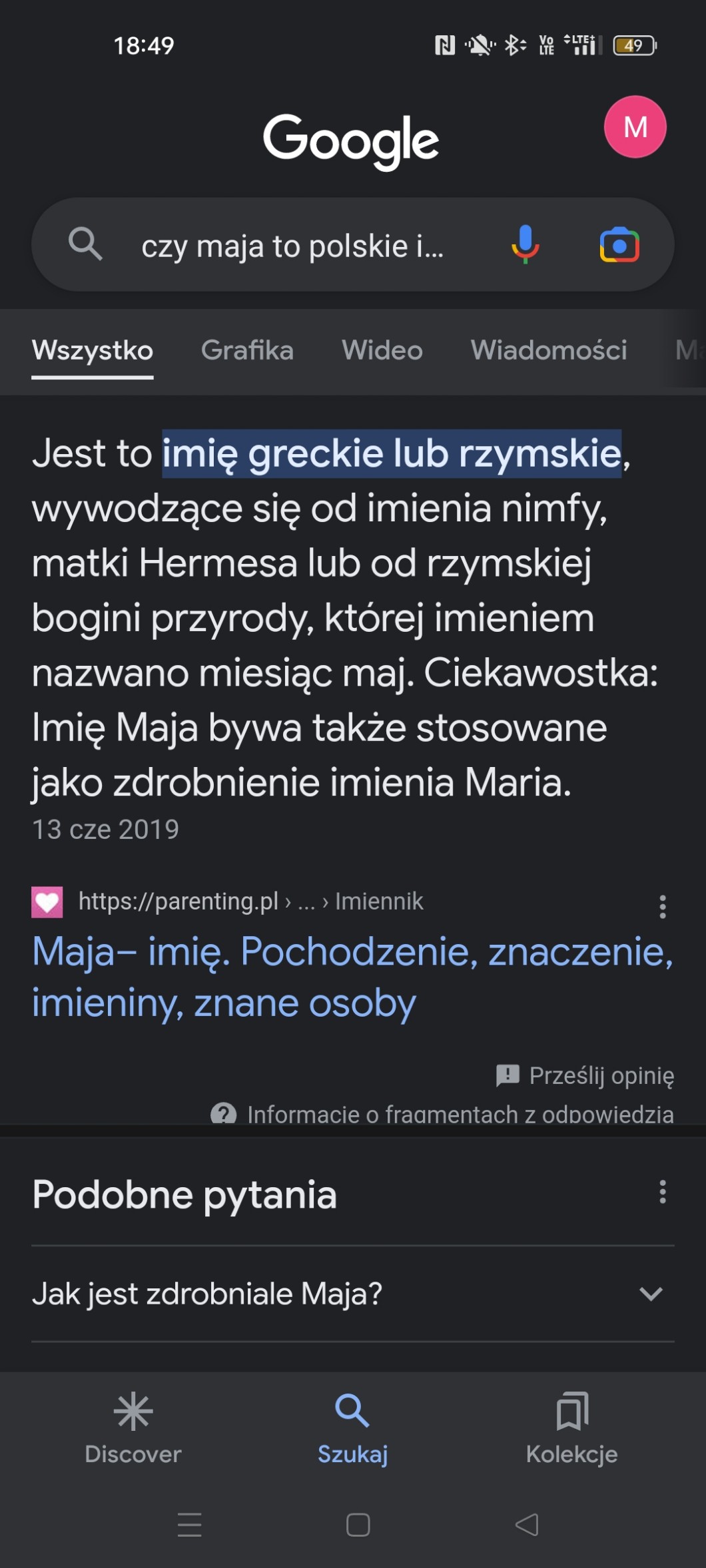Expand the question 'Jak jest zdrobniale Maja?'
The width and height of the screenshot is (706, 1568).
coord(650,1294)
